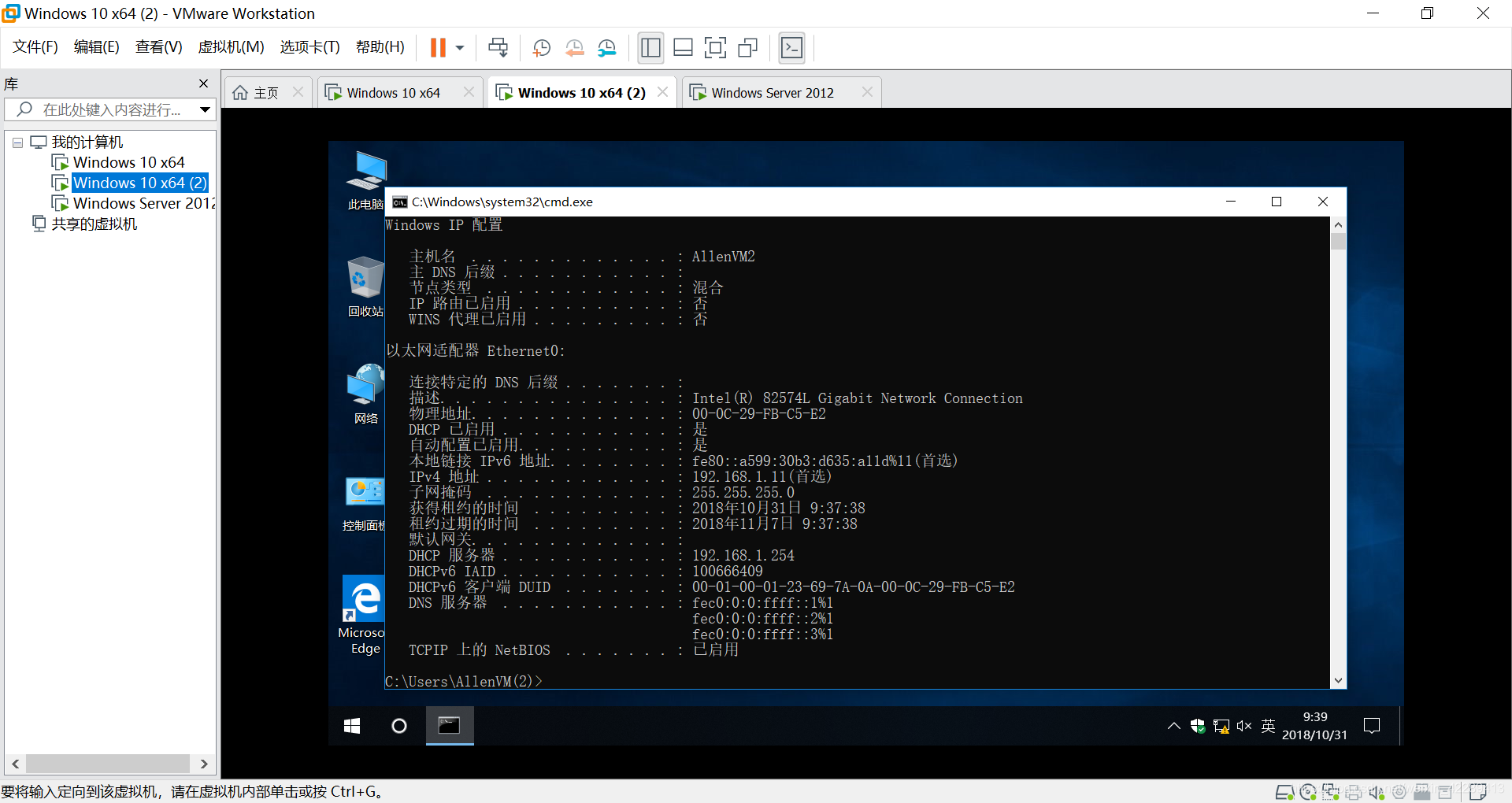Select Windows 10 x64 (2) in library
1512x803 pixels.
click(140, 183)
